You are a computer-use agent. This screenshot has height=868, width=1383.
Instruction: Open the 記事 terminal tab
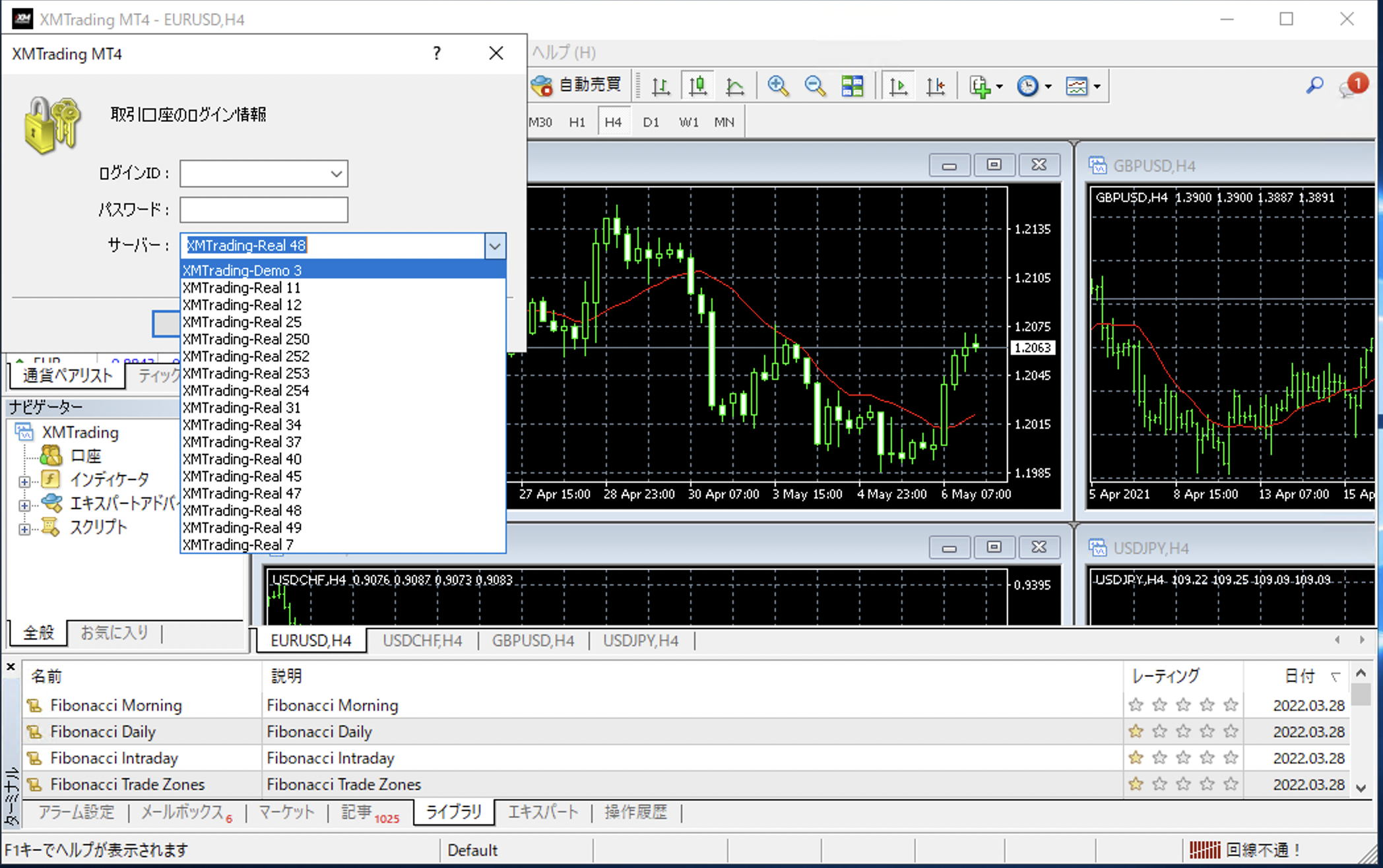(x=370, y=812)
